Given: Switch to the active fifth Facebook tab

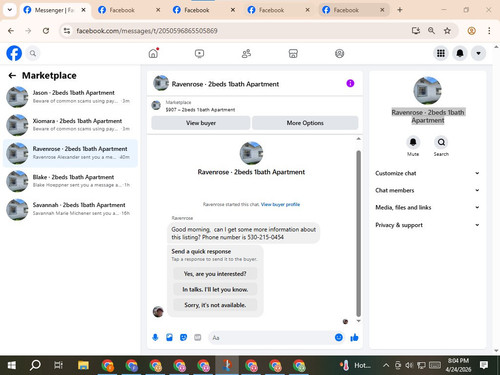Looking at the screenshot, I should pos(354,10).
